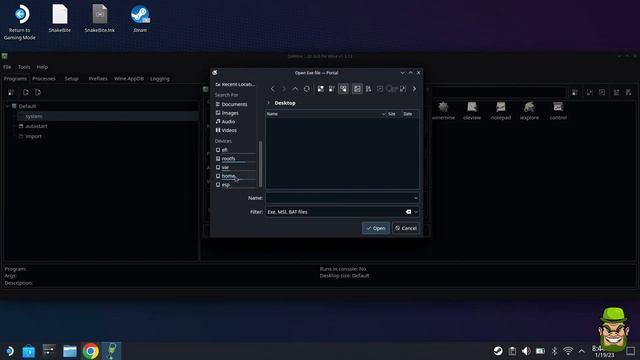Launch control in Q4Wine

click(558, 111)
